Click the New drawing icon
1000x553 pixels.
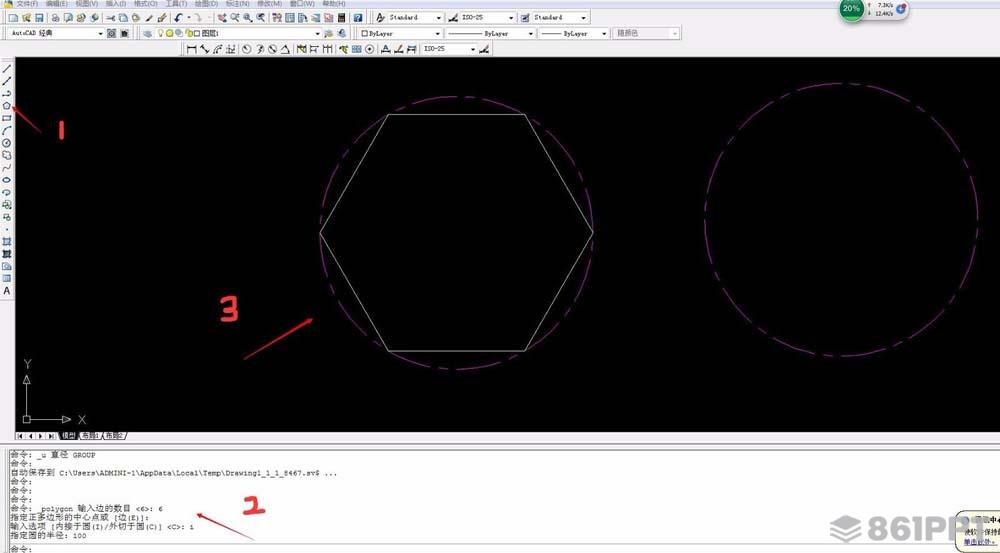[13, 18]
